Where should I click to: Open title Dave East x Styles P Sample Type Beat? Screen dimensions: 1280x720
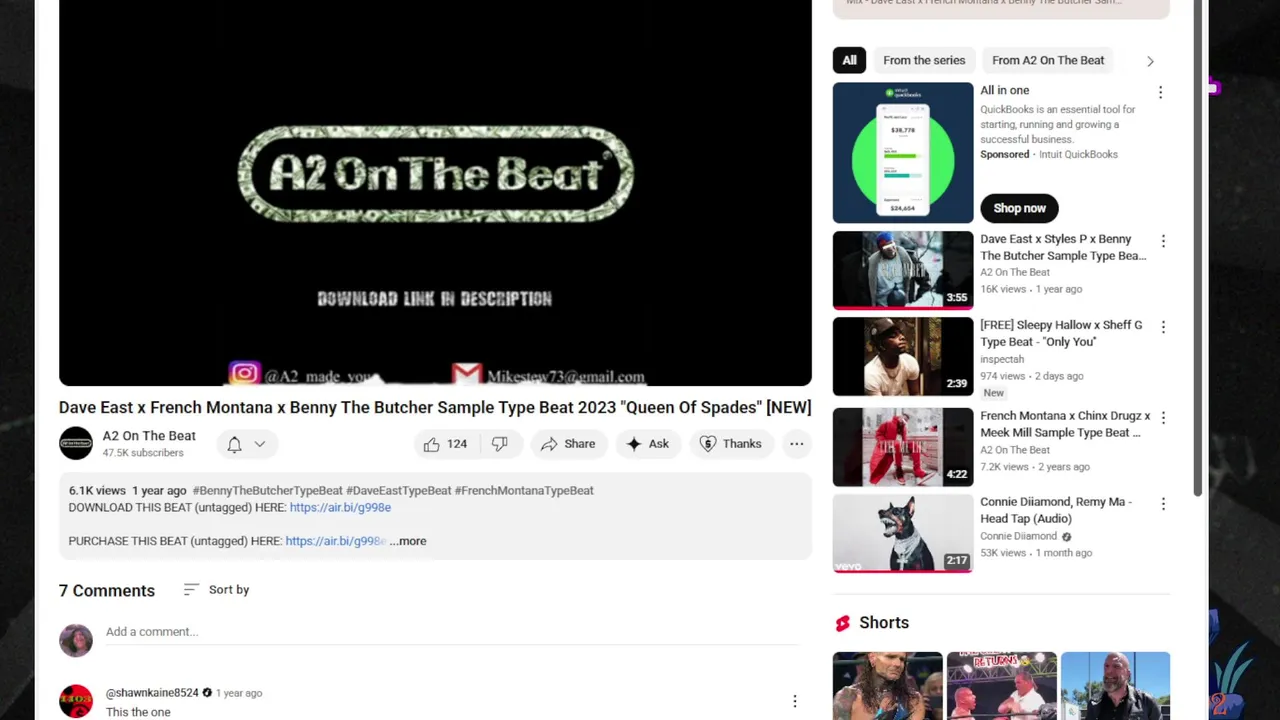click(1063, 248)
